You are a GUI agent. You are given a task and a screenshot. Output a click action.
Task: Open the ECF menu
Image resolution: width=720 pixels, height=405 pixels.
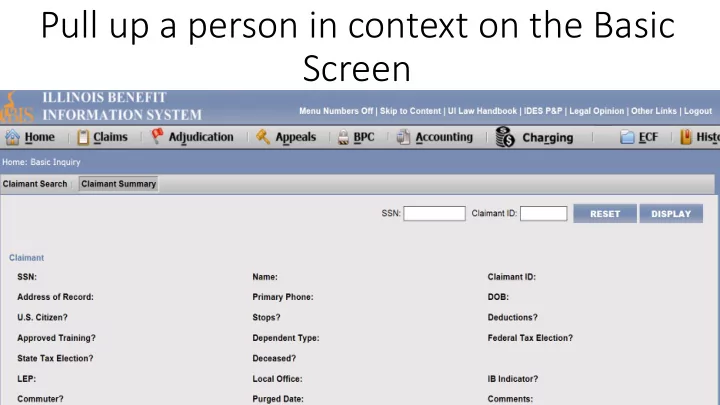[x=648, y=137]
